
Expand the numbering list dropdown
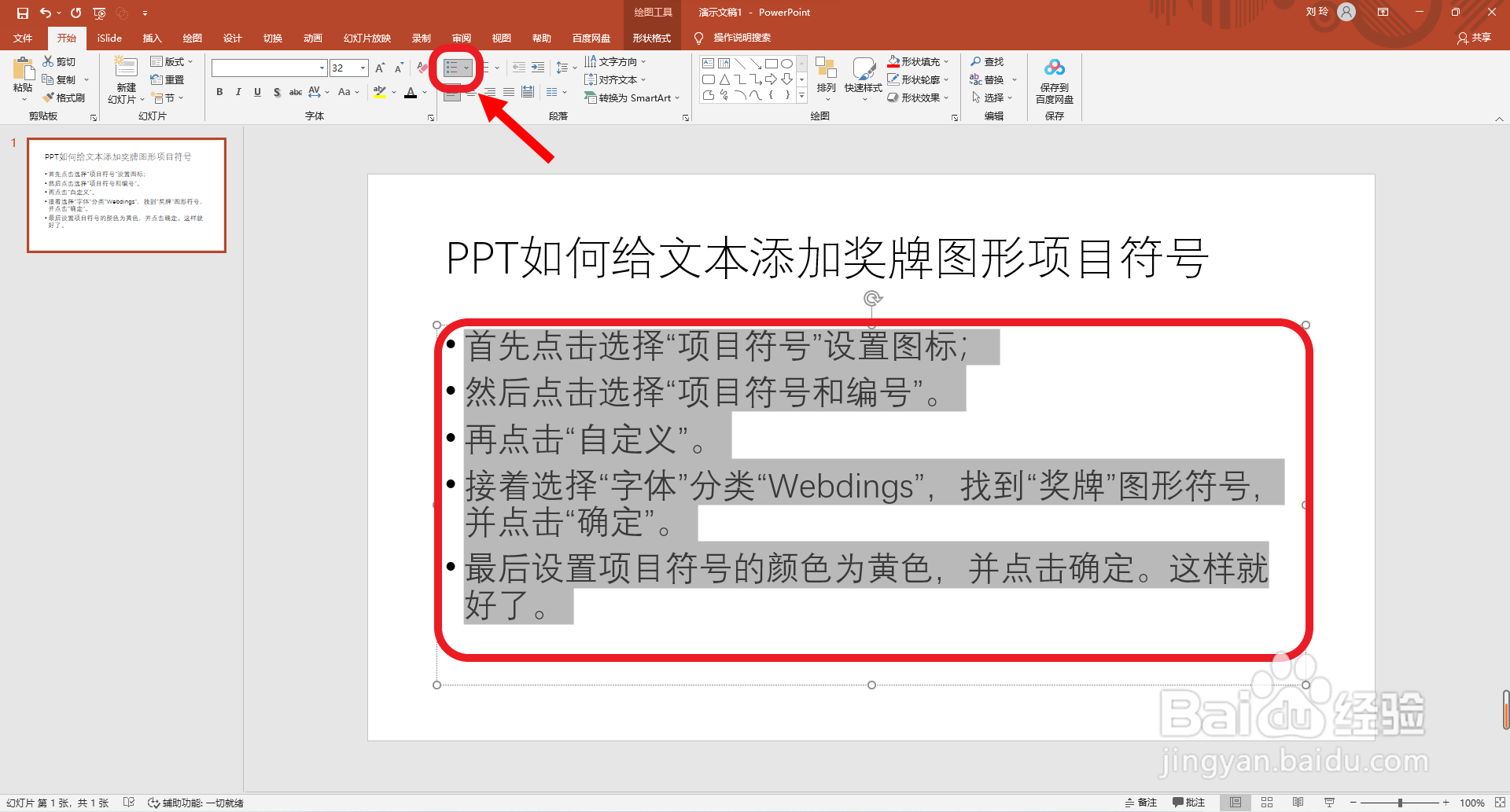497,68
